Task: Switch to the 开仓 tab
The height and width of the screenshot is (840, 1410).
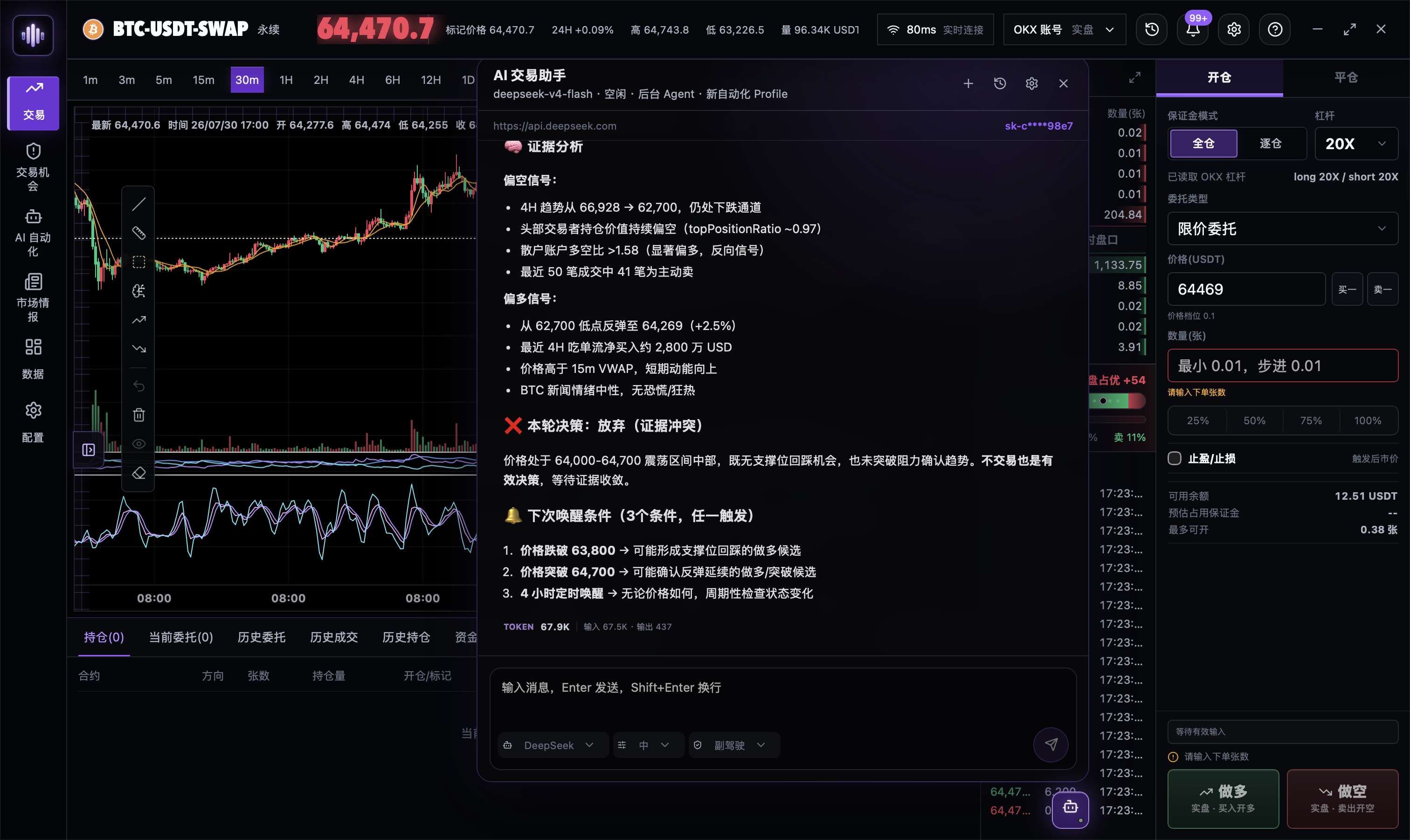Action: point(1219,77)
